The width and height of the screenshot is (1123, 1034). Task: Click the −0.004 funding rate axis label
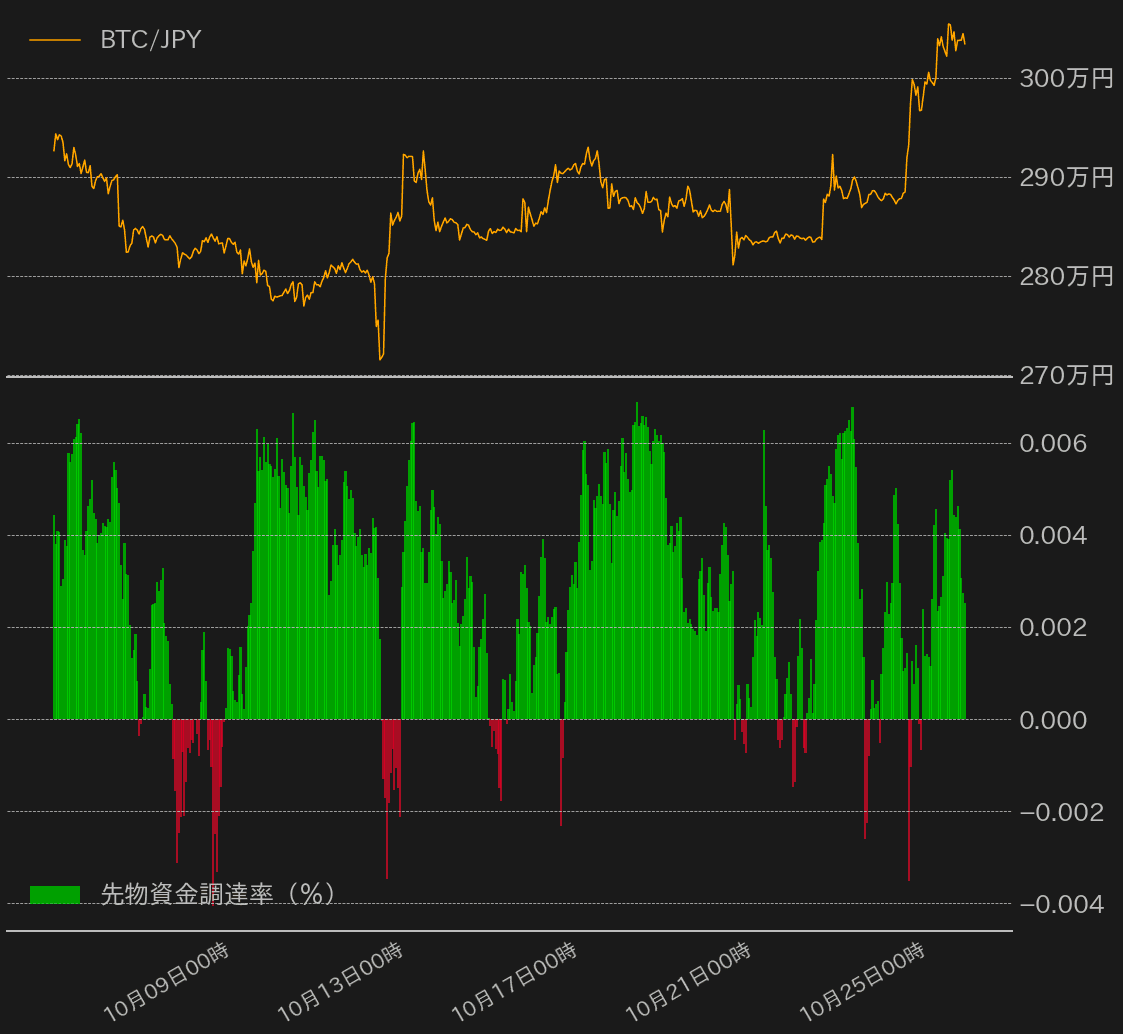[x=1061, y=904]
